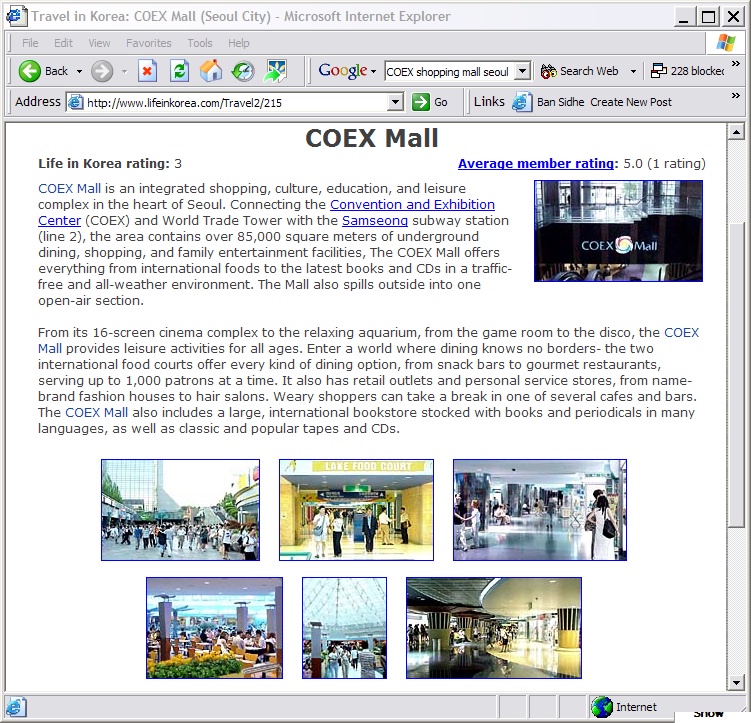Click the 228 blocked popup blocker icon
Screen dimensions: 751x723
pyautogui.click(x=659, y=71)
